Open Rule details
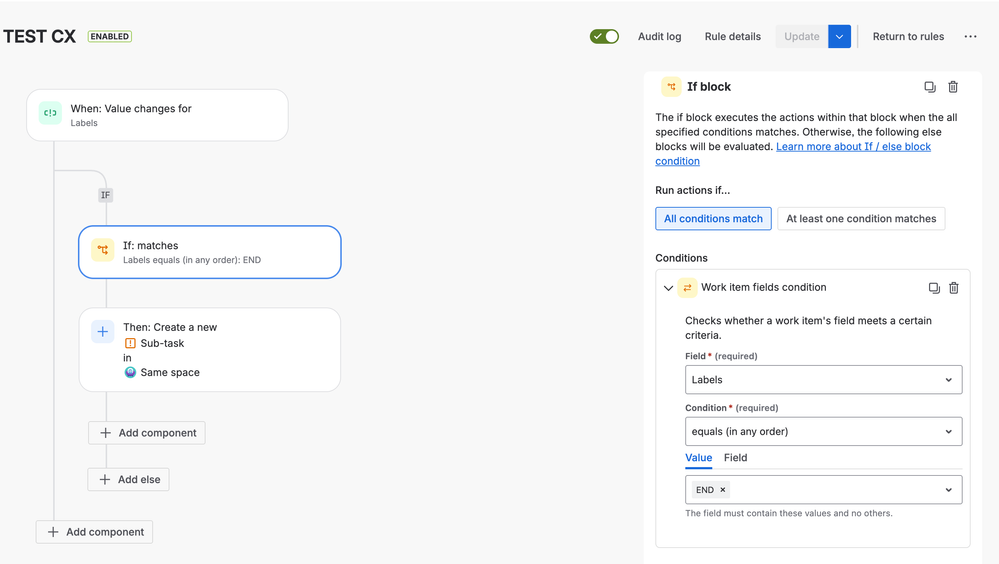The width and height of the screenshot is (999, 564). (733, 36)
